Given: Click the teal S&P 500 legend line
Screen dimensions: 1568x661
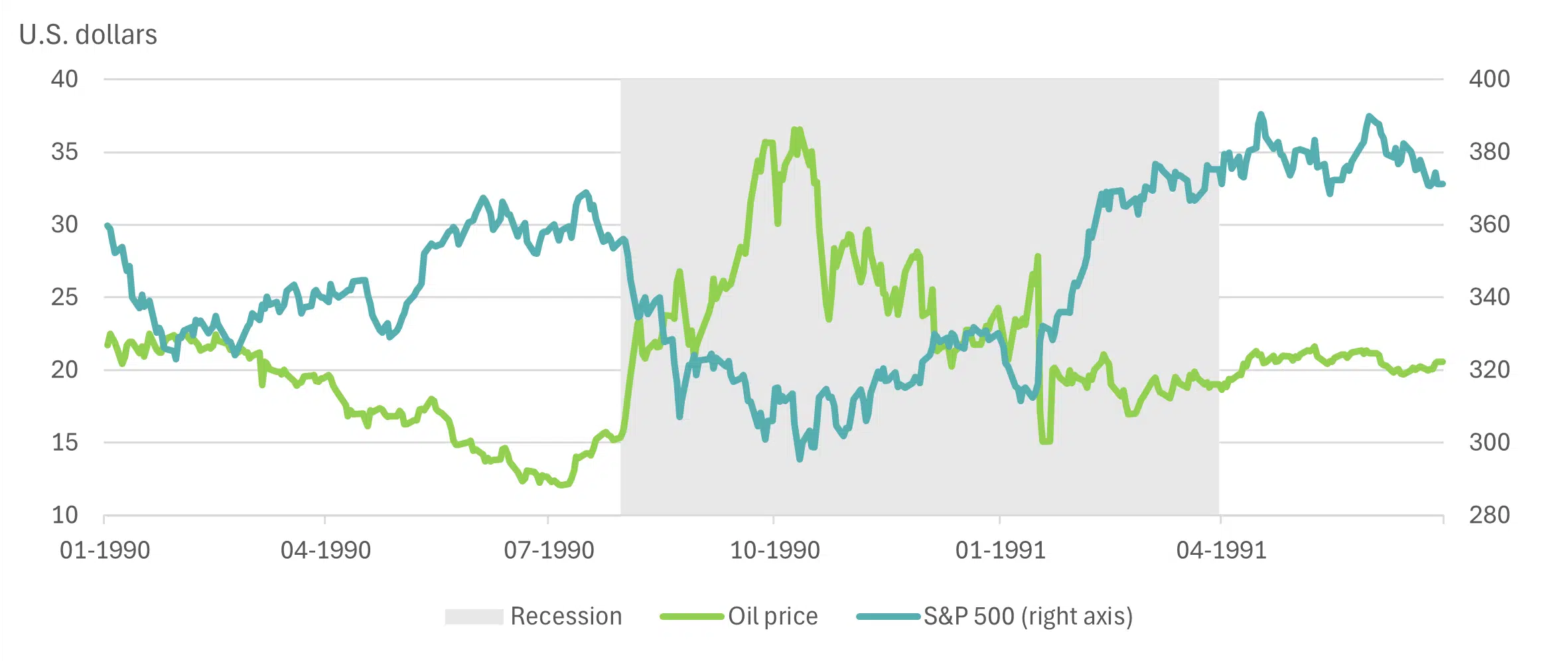Looking at the screenshot, I should (888, 617).
